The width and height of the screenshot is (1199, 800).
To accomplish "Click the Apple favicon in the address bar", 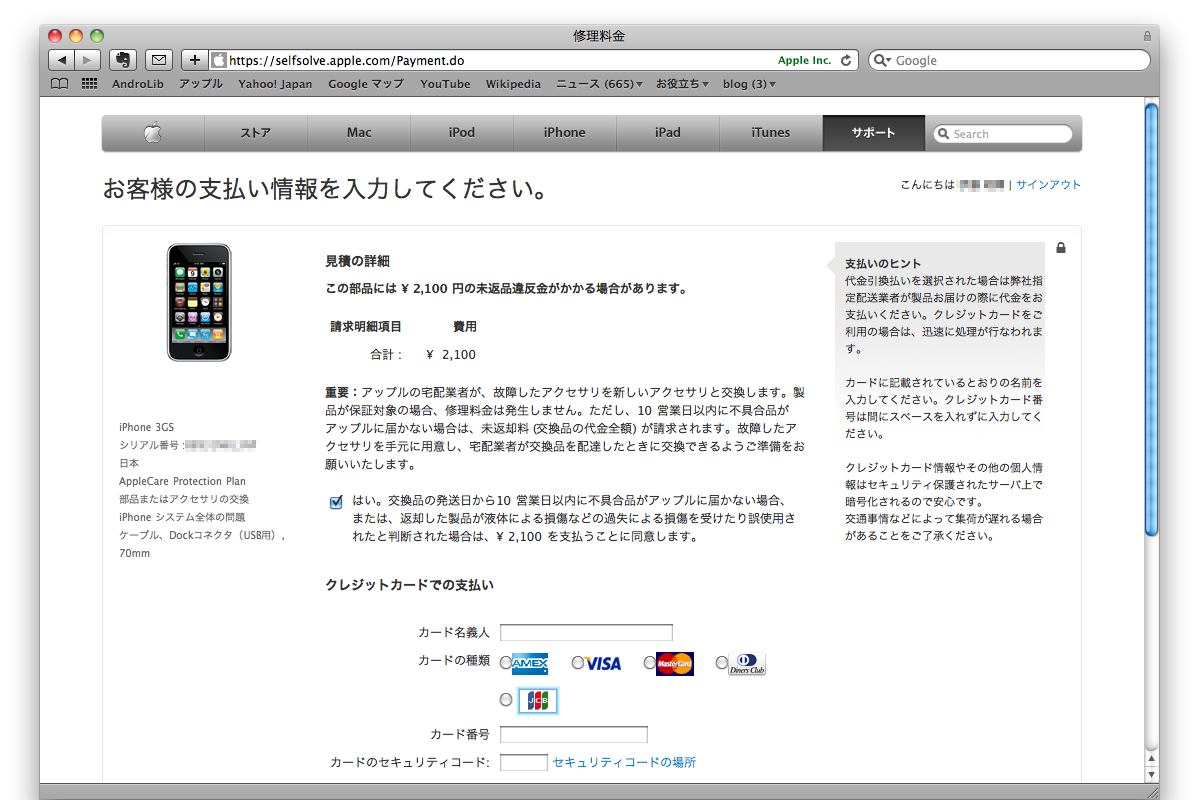I will (219, 60).
